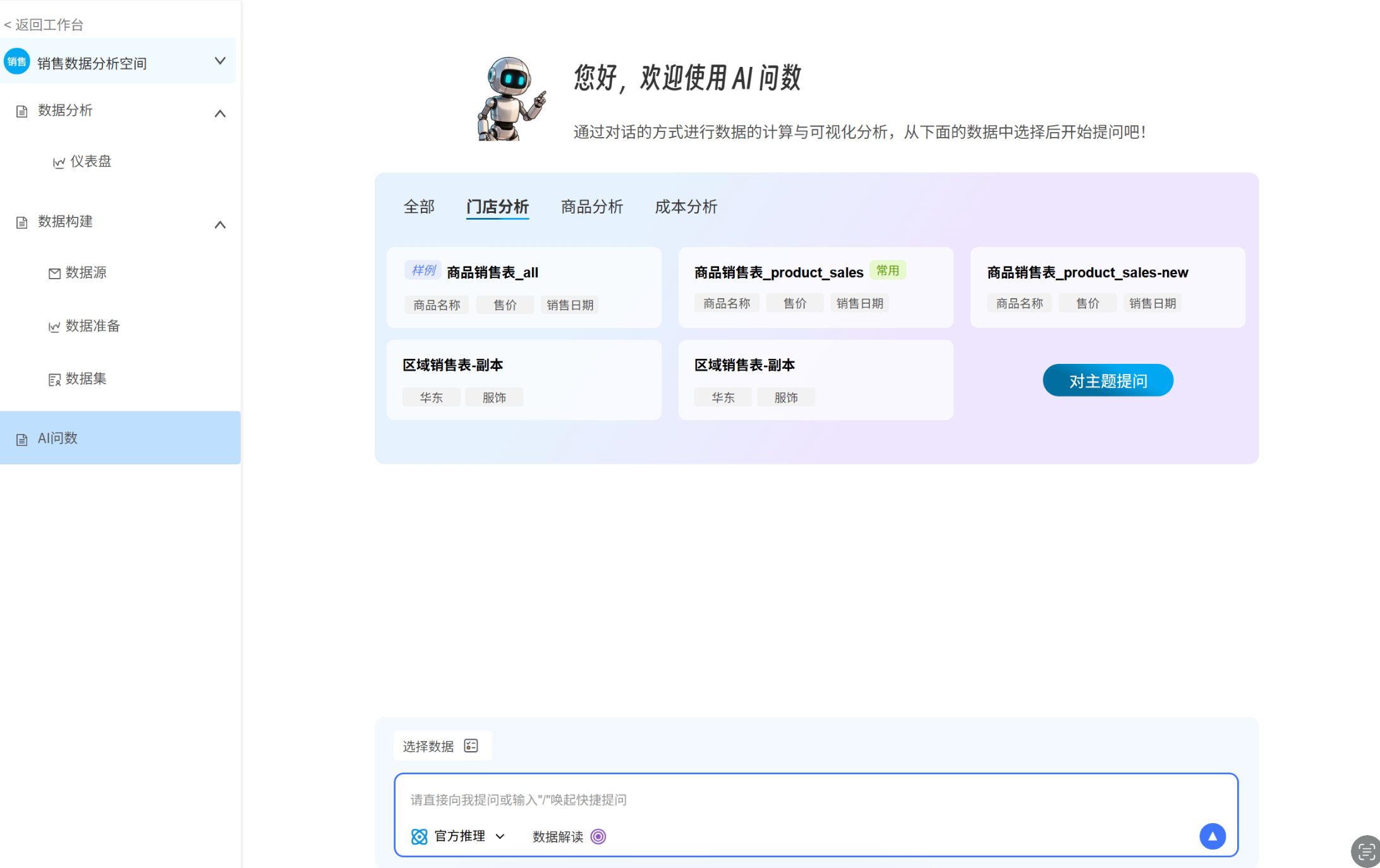Screen dimensions: 1380x868
Task: Click the 官方推理 atom icon
Action: pyautogui.click(x=420, y=836)
